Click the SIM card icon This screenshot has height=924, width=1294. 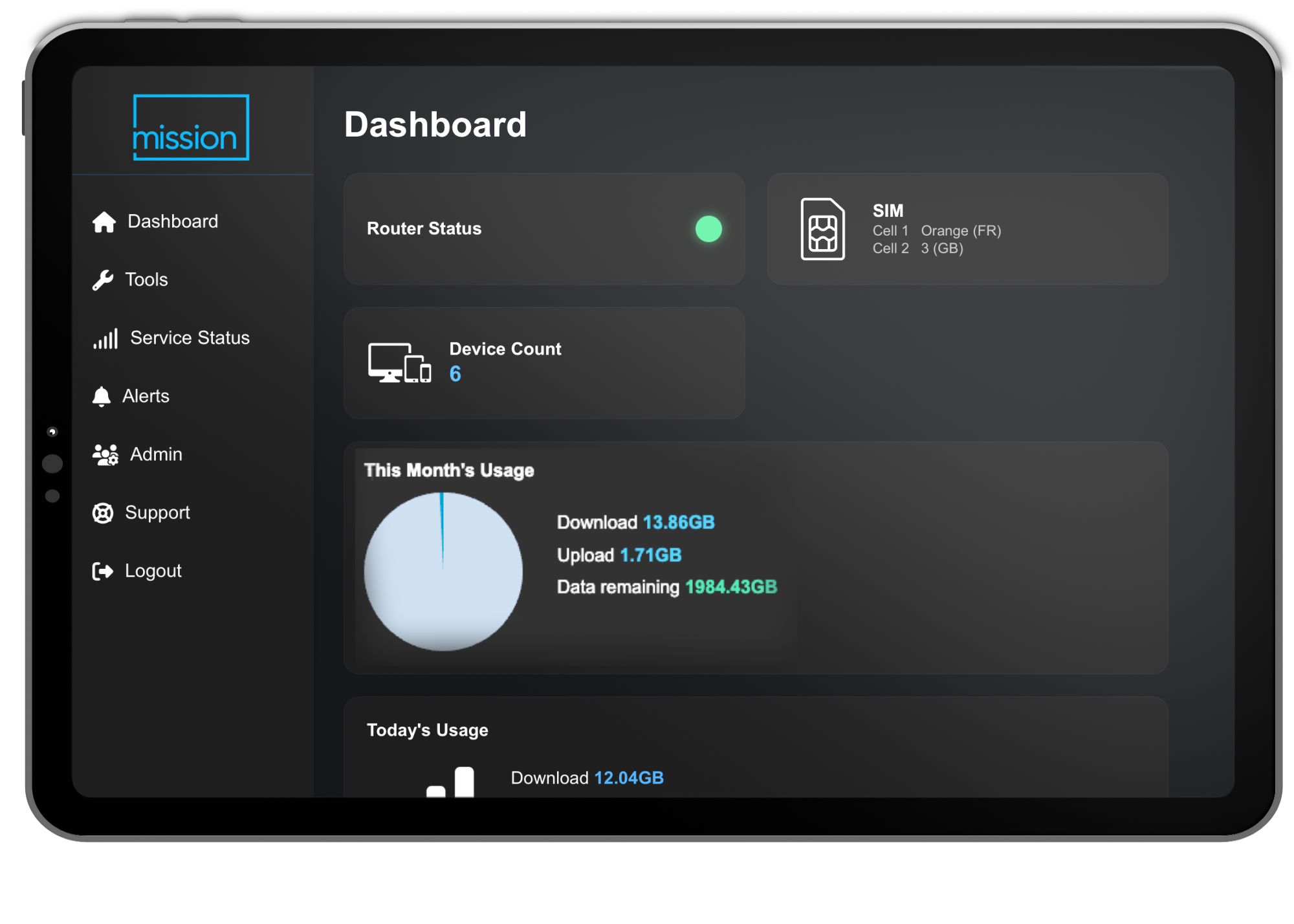click(x=822, y=229)
